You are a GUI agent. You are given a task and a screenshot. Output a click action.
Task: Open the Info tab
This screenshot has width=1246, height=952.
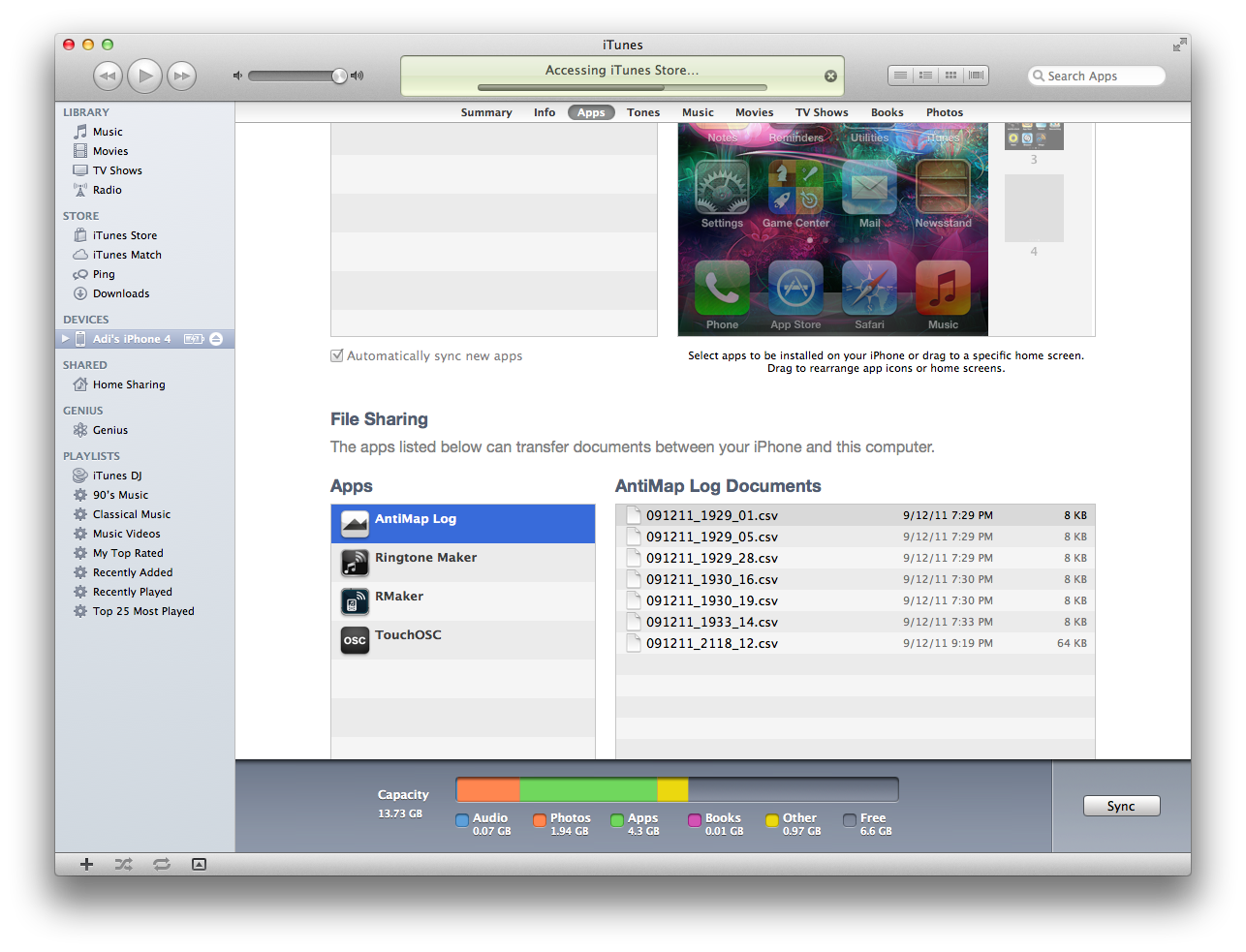[x=545, y=112]
